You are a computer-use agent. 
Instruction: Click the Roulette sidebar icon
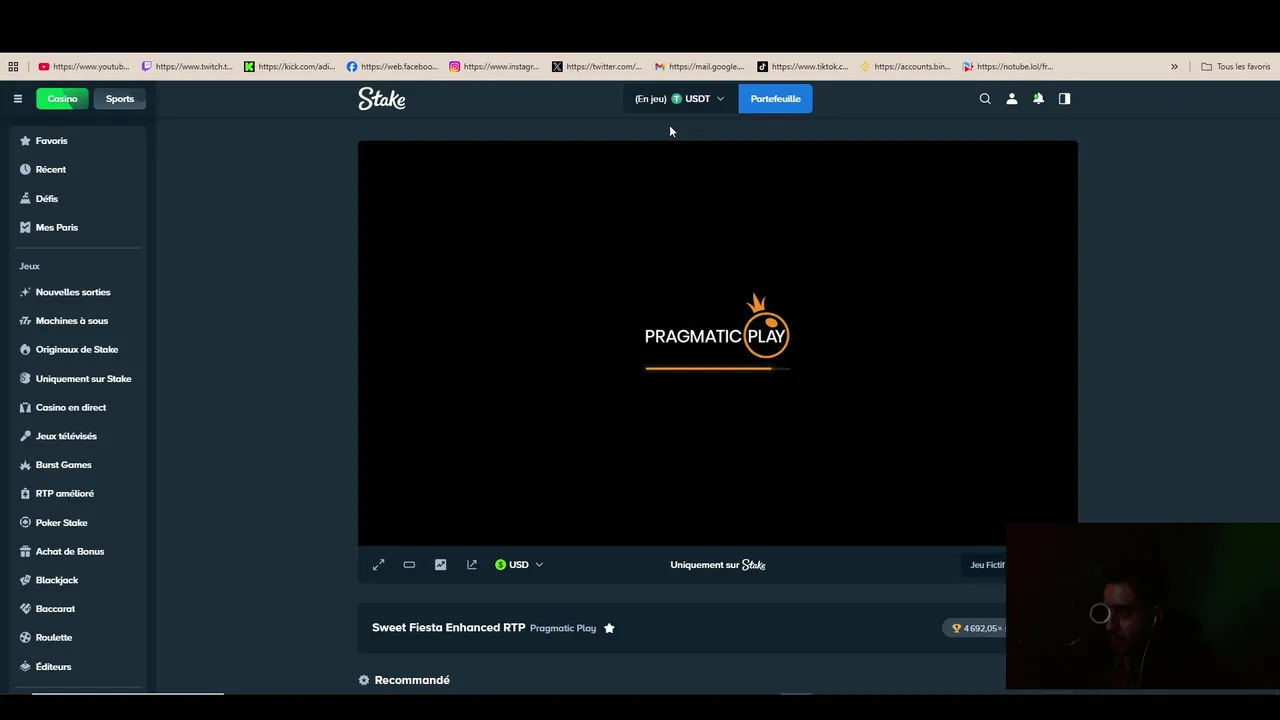pyautogui.click(x=25, y=638)
